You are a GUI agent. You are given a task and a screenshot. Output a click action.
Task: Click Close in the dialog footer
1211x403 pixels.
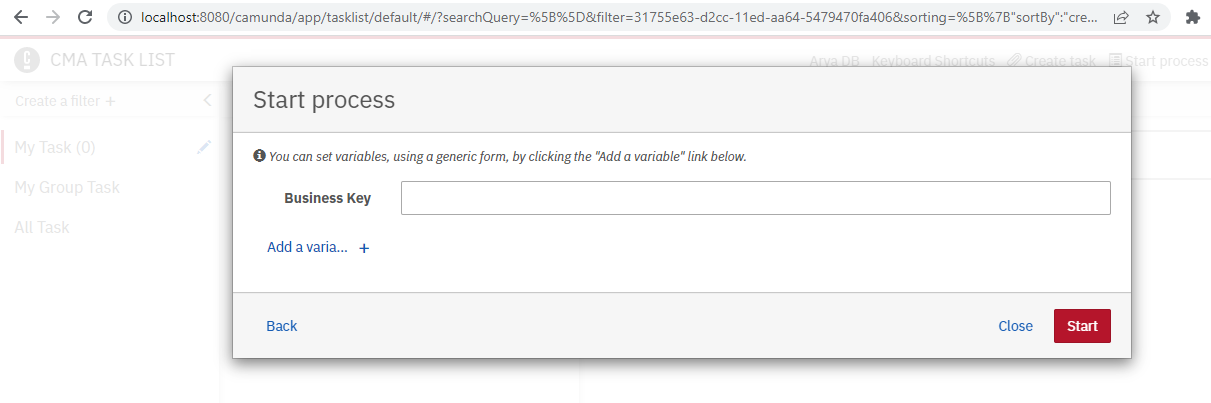click(1015, 326)
